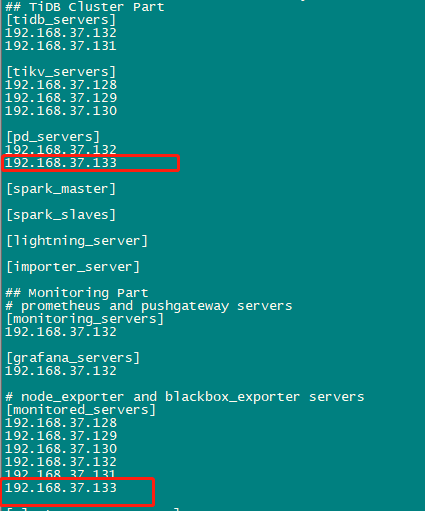425x511 pixels.
Task: Click the '## TiDB Cluster Part' heading
Action: pos(85,7)
